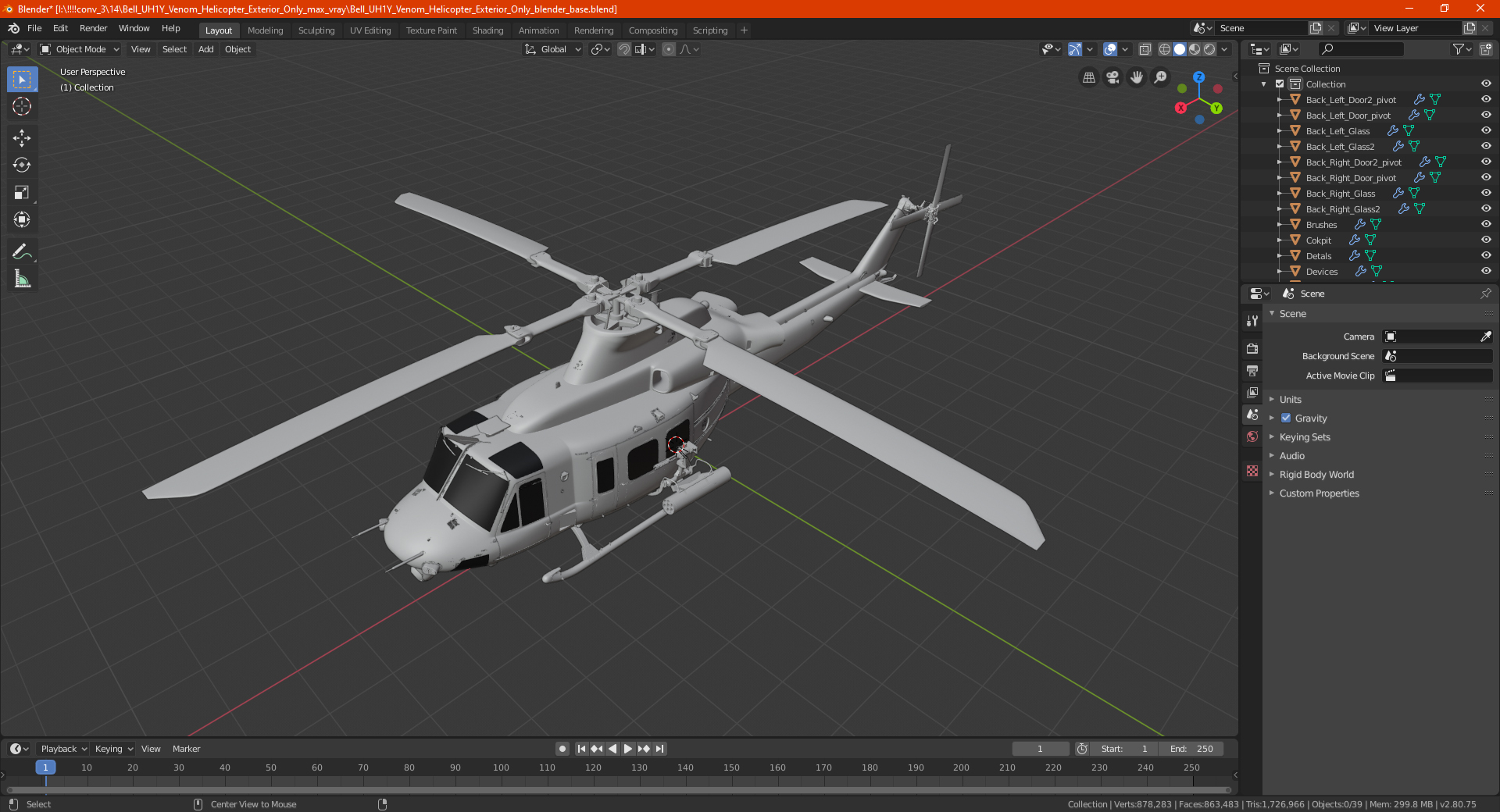Uncheck the Collection exclude checkbox in outliner
This screenshot has height=812, width=1500.
point(1280,84)
